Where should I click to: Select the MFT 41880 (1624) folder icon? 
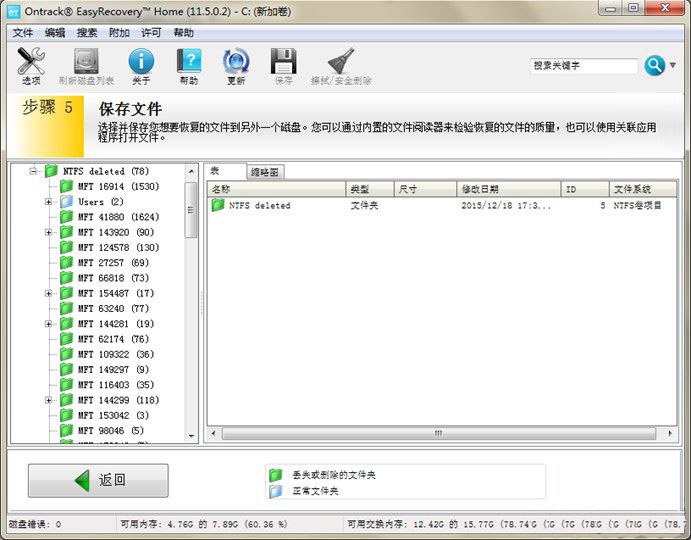67,216
